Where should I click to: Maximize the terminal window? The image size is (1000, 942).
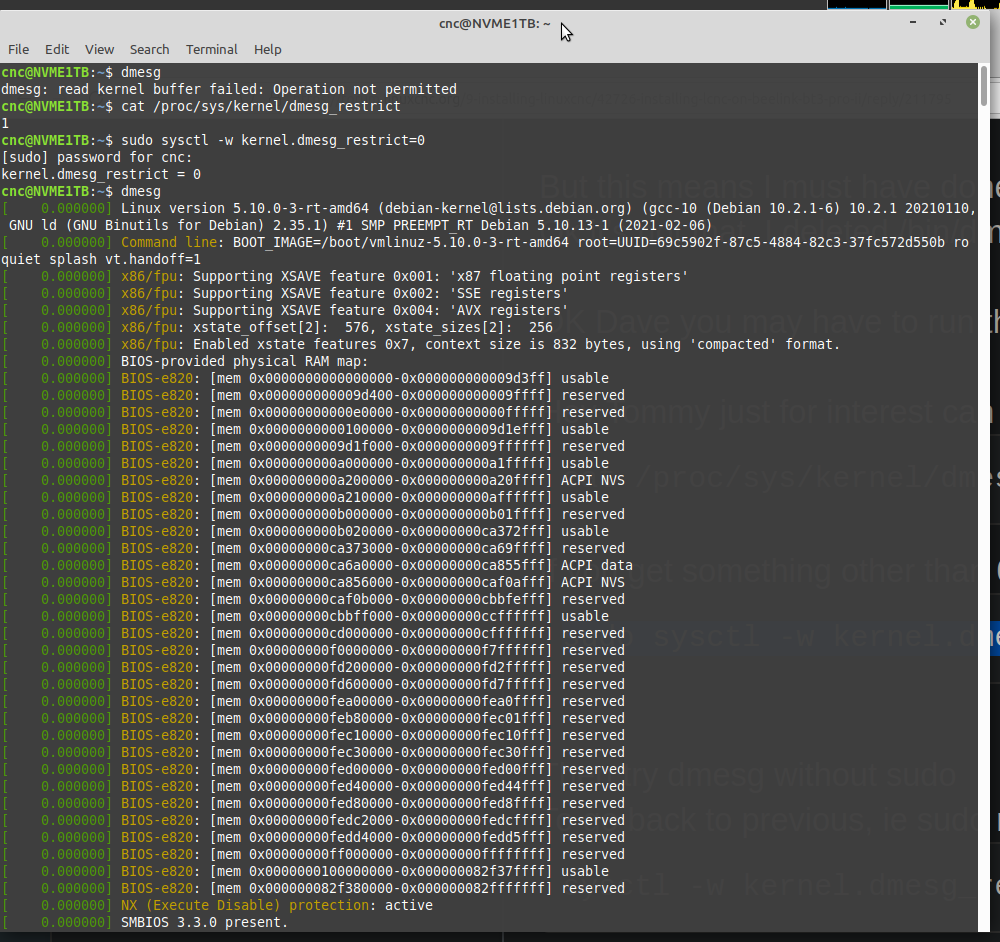943,22
